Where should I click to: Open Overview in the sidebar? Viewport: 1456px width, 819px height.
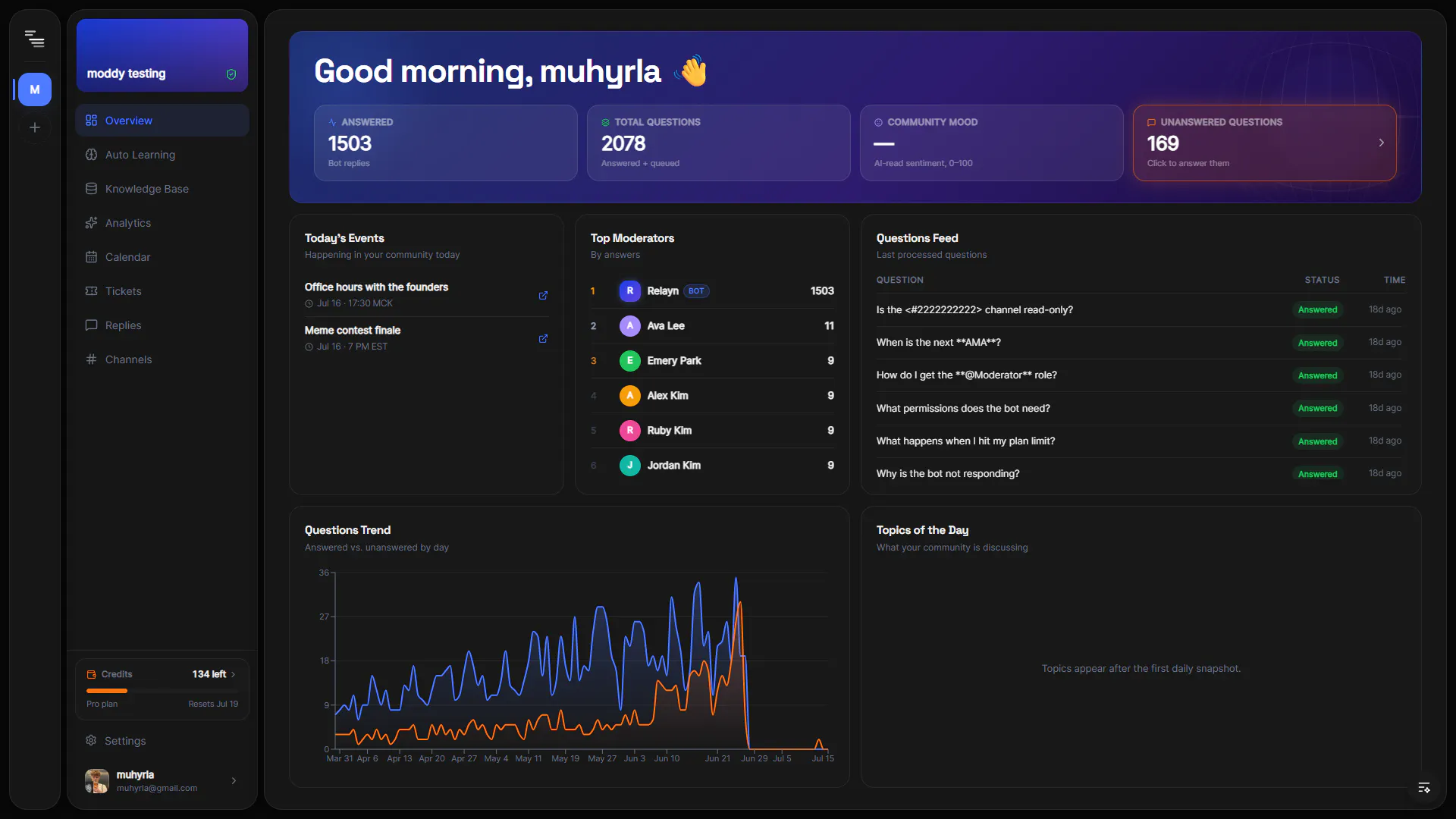coord(162,121)
